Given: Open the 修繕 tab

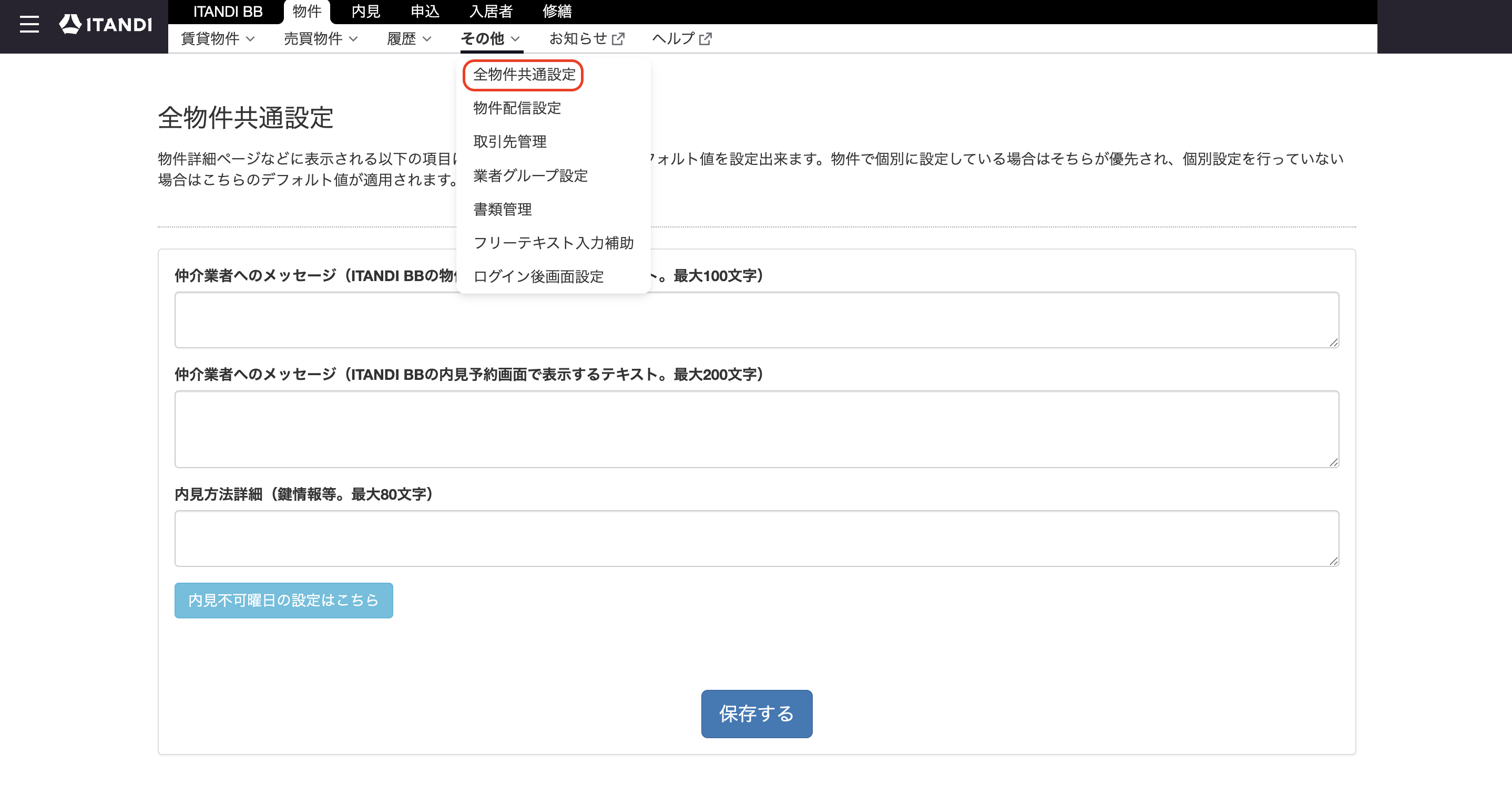Looking at the screenshot, I should 557,11.
